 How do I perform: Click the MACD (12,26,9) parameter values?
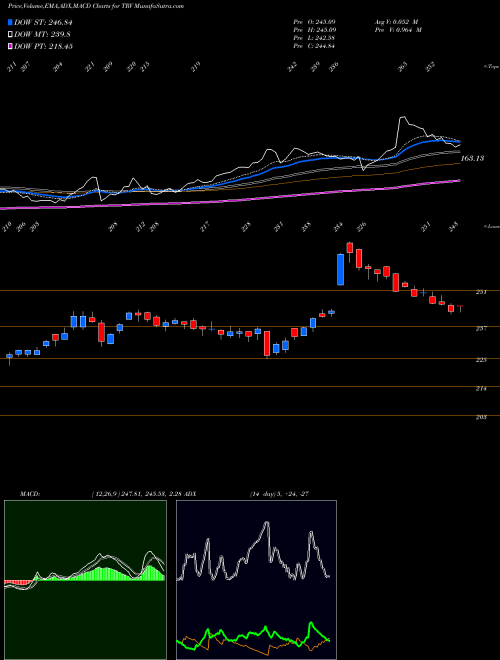click(136, 493)
